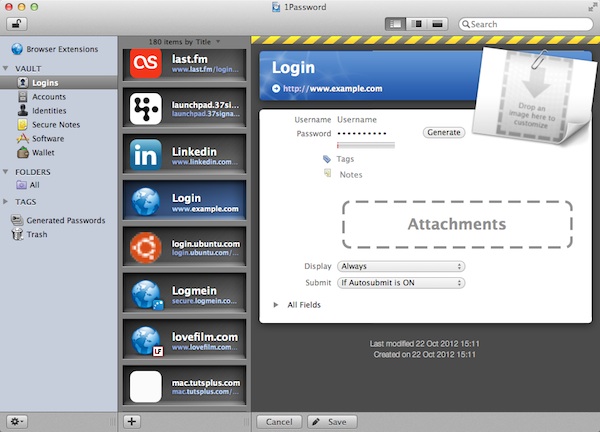Select the mac.tutsplus.com login entry
Image resolution: width=600 pixels, height=432 pixels.
184,386
